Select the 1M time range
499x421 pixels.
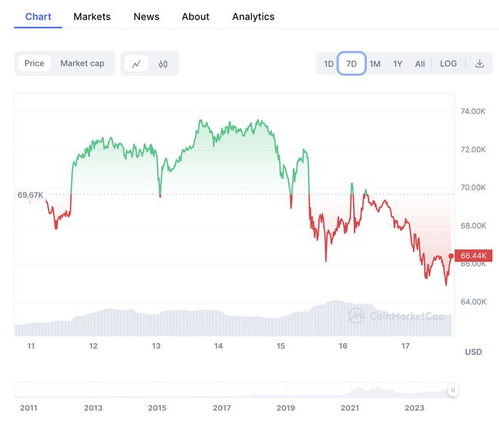[375, 63]
